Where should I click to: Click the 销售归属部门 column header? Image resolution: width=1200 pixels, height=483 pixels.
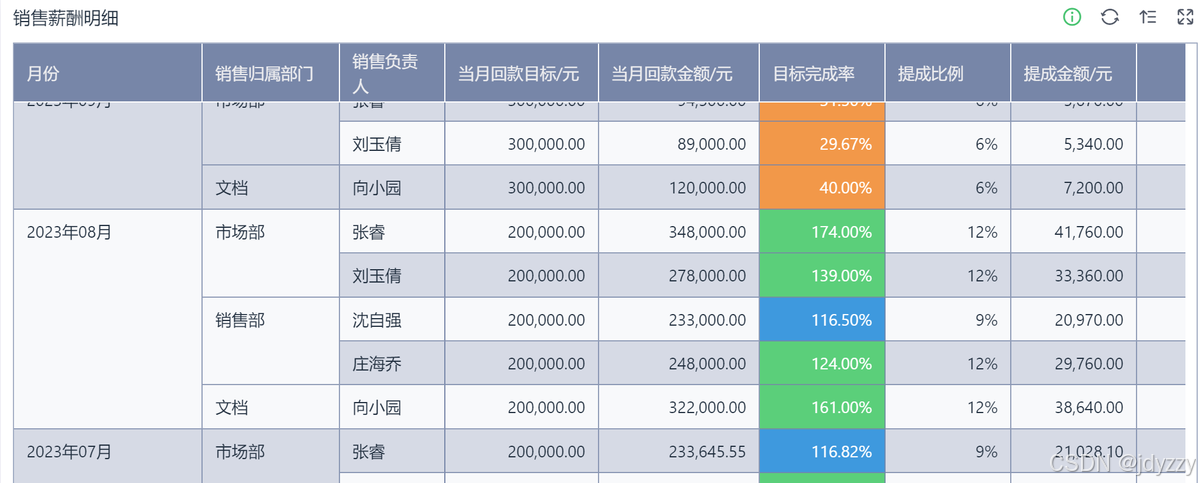tap(271, 73)
